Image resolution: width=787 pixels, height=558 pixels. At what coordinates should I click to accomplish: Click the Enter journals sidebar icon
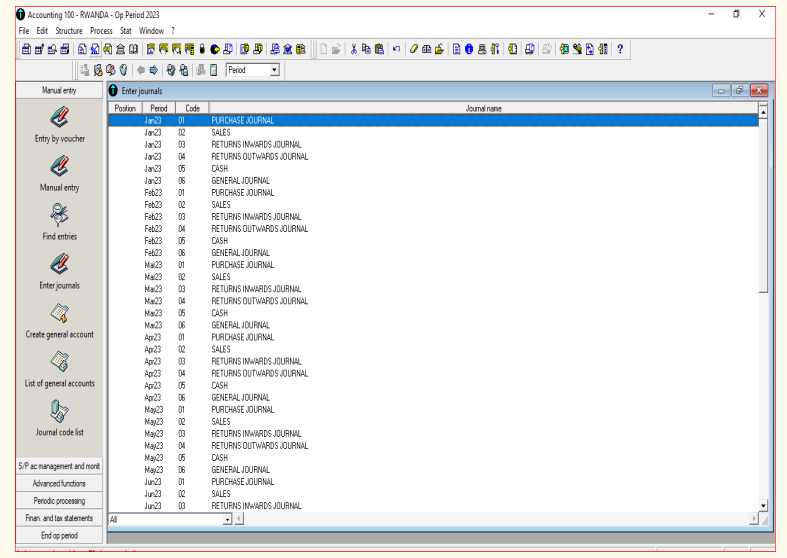59,264
